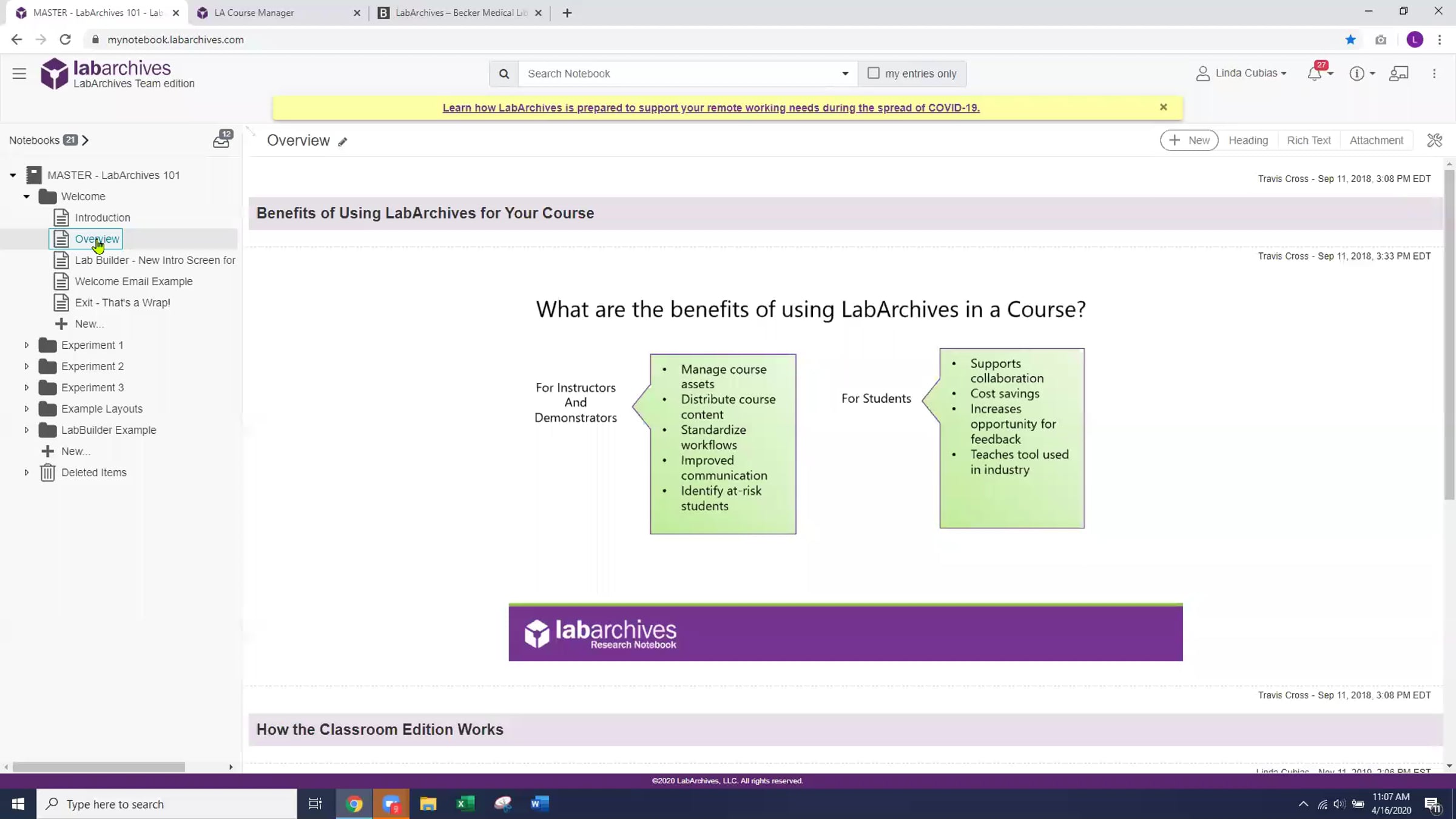Click the Search Notebook input field
Image resolution: width=1456 pixels, height=819 pixels.
click(x=680, y=73)
